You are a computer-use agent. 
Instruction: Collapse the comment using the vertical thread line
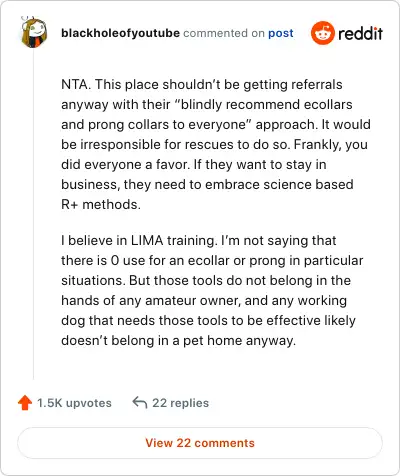click(x=33, y=213)
